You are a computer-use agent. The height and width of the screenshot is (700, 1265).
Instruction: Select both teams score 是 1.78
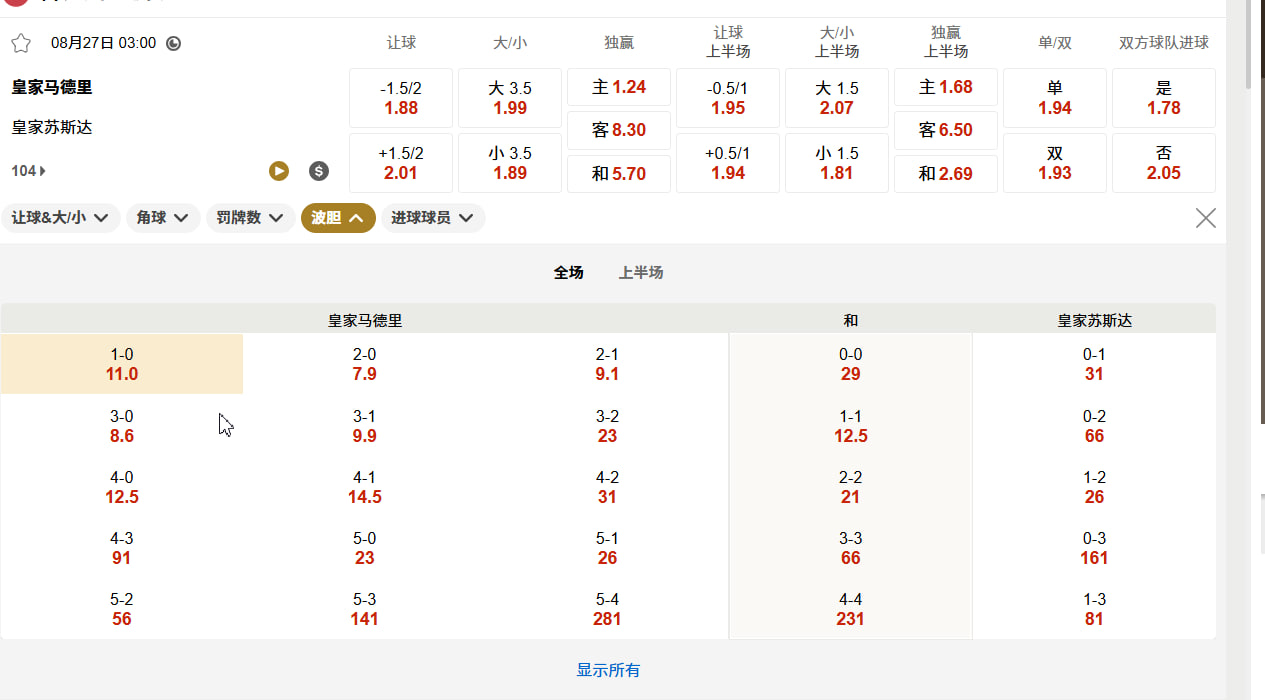(x=1164, y=98)
